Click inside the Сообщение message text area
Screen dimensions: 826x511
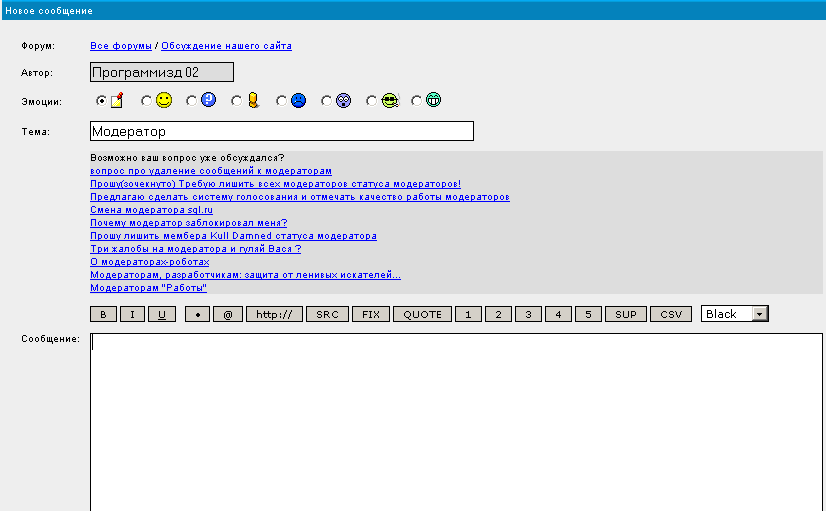[456, 420]
